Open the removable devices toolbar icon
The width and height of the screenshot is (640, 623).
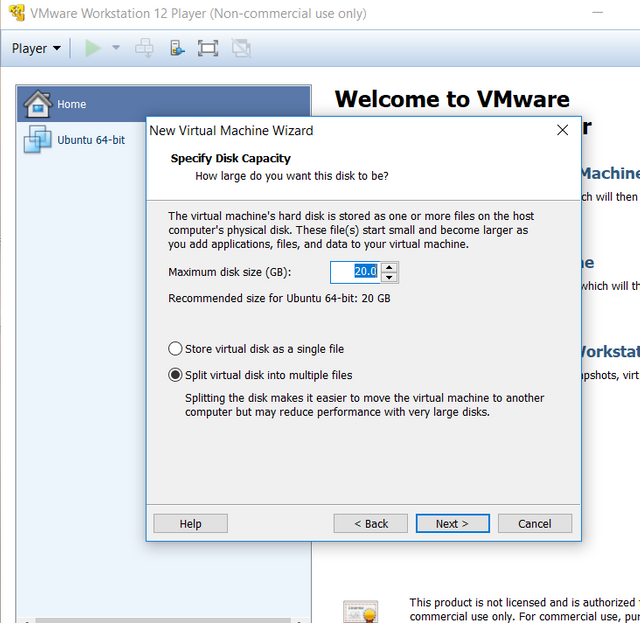pyautogui.click(x=177, y=48)
